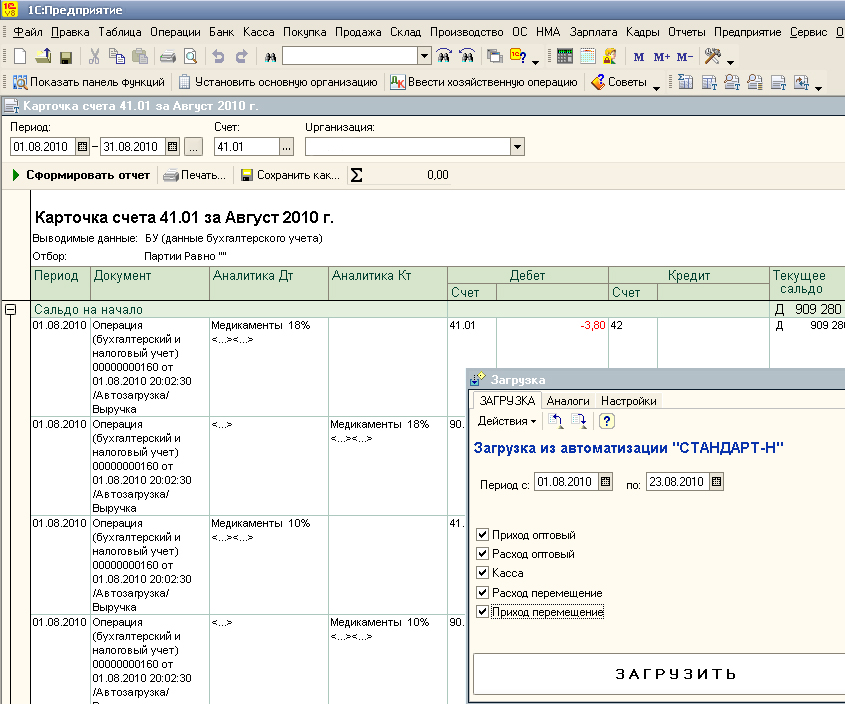Viewport: 845px width, 704px height.
Task: Open the 1C help icon with question mark
Action: pos(518,56)
